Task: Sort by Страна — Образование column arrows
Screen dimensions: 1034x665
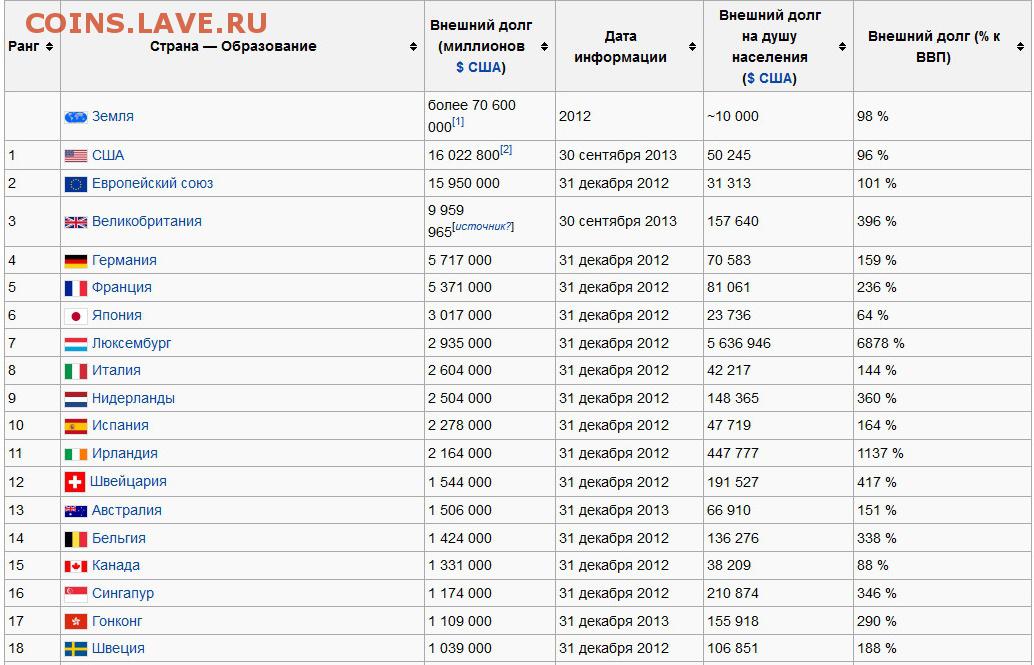Action: click(413, 47)
